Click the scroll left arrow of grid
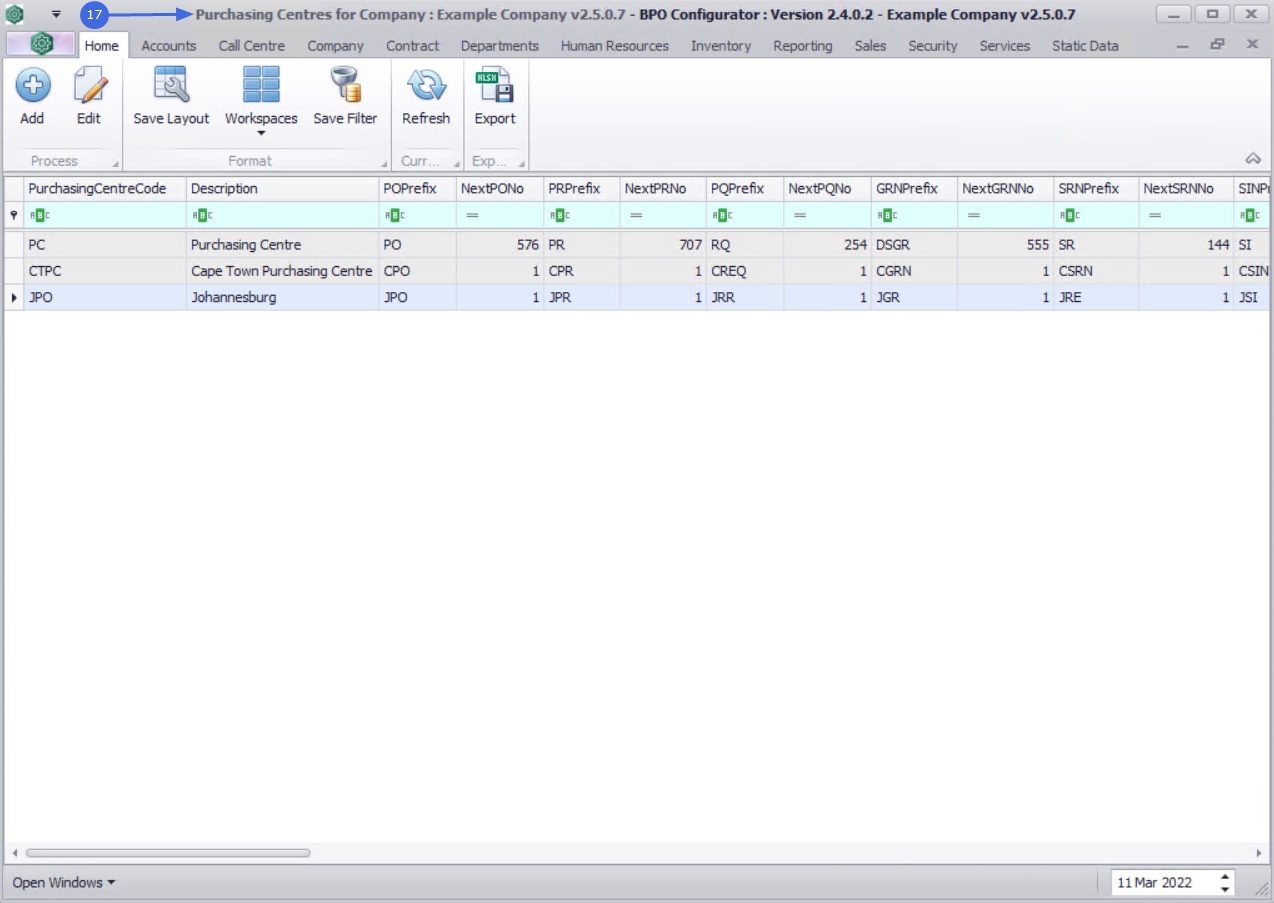This screenshot has height=903, width=1274. (x=14, y=853)
